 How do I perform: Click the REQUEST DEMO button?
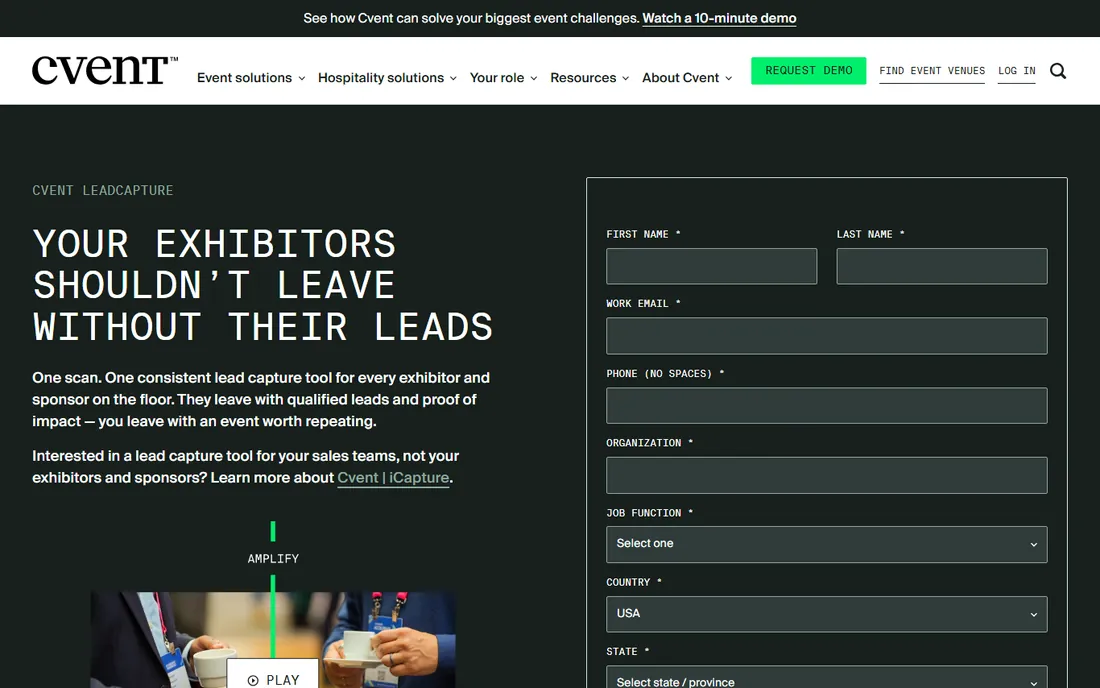coord(808,71)
